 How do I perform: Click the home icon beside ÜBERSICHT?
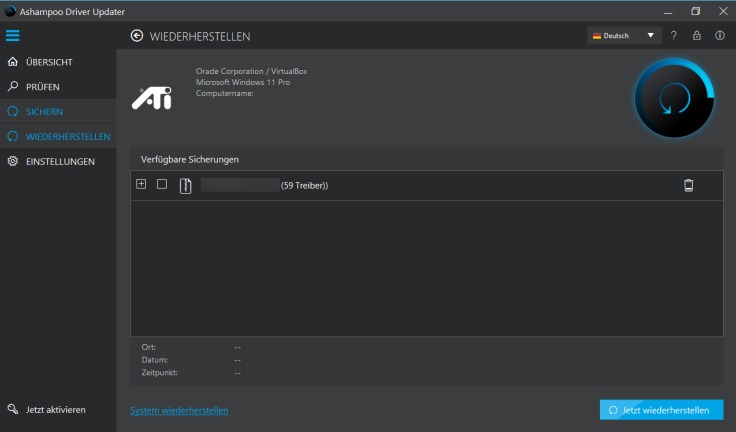13,62
